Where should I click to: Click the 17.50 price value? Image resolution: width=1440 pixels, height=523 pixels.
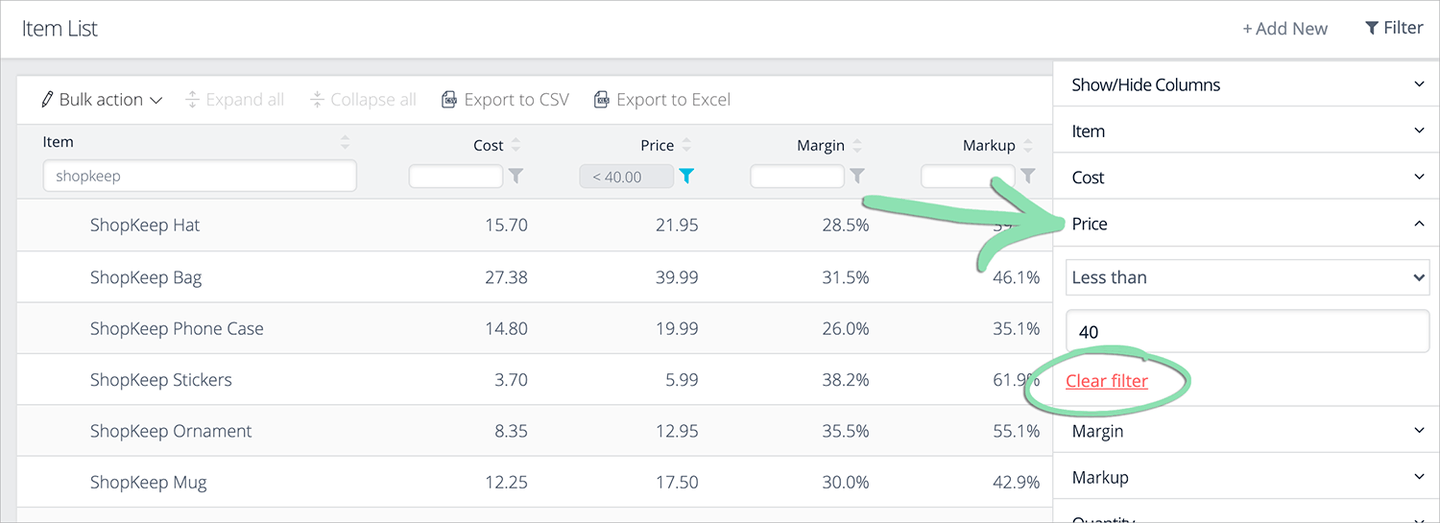(x=677, y=482)
